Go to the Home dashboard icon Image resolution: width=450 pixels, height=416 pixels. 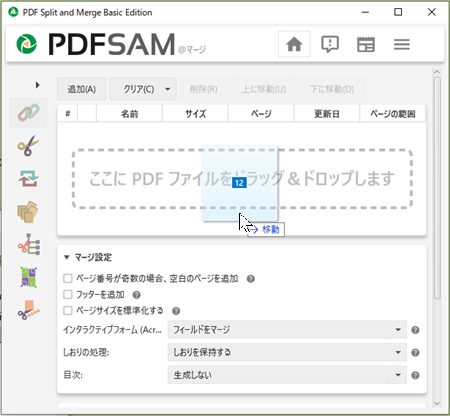tap(294, 44)
